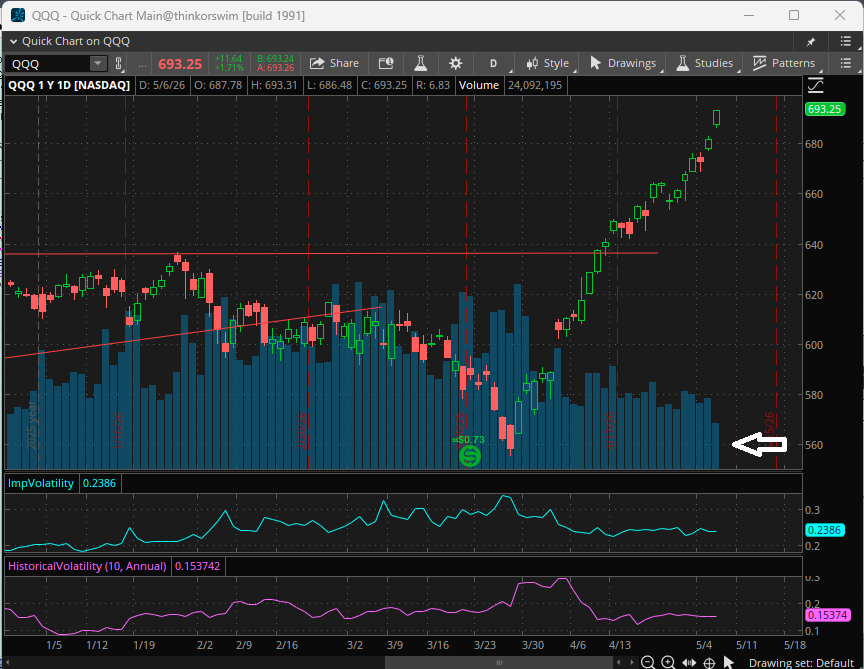
Task: Click the QQQ 1 Y 1D [NASDAQ] label
Action: click(69, 85)
